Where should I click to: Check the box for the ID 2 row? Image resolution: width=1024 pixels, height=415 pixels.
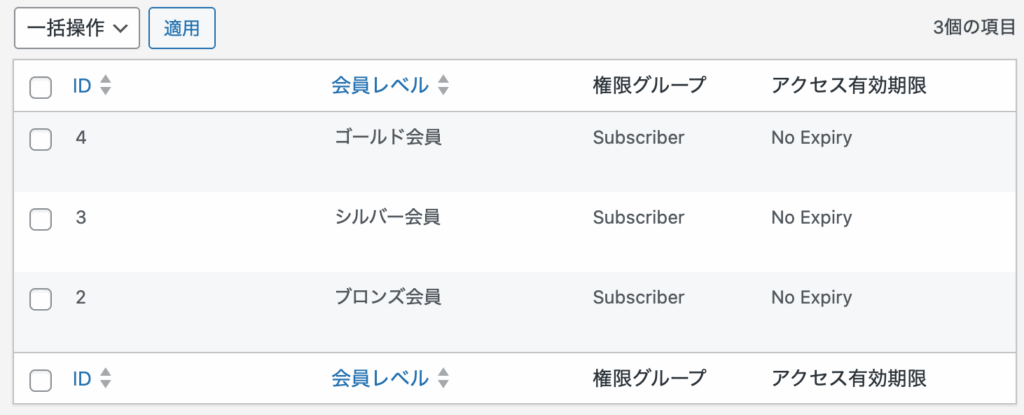coord(40,299)
